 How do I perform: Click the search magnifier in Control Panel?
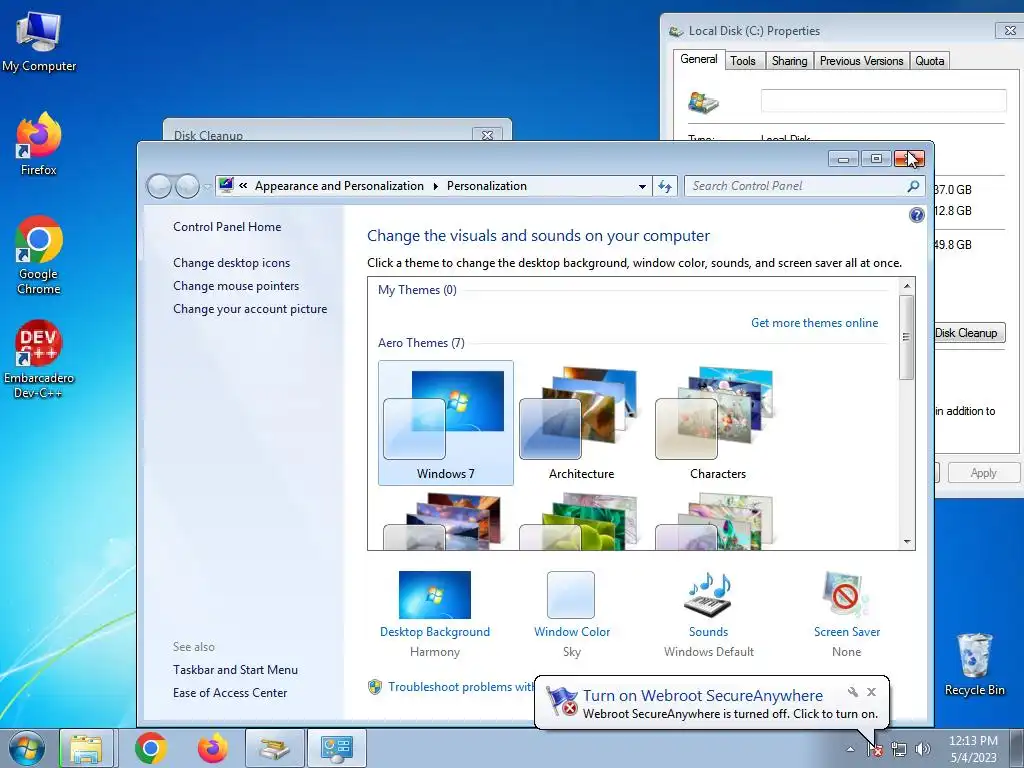913,186
